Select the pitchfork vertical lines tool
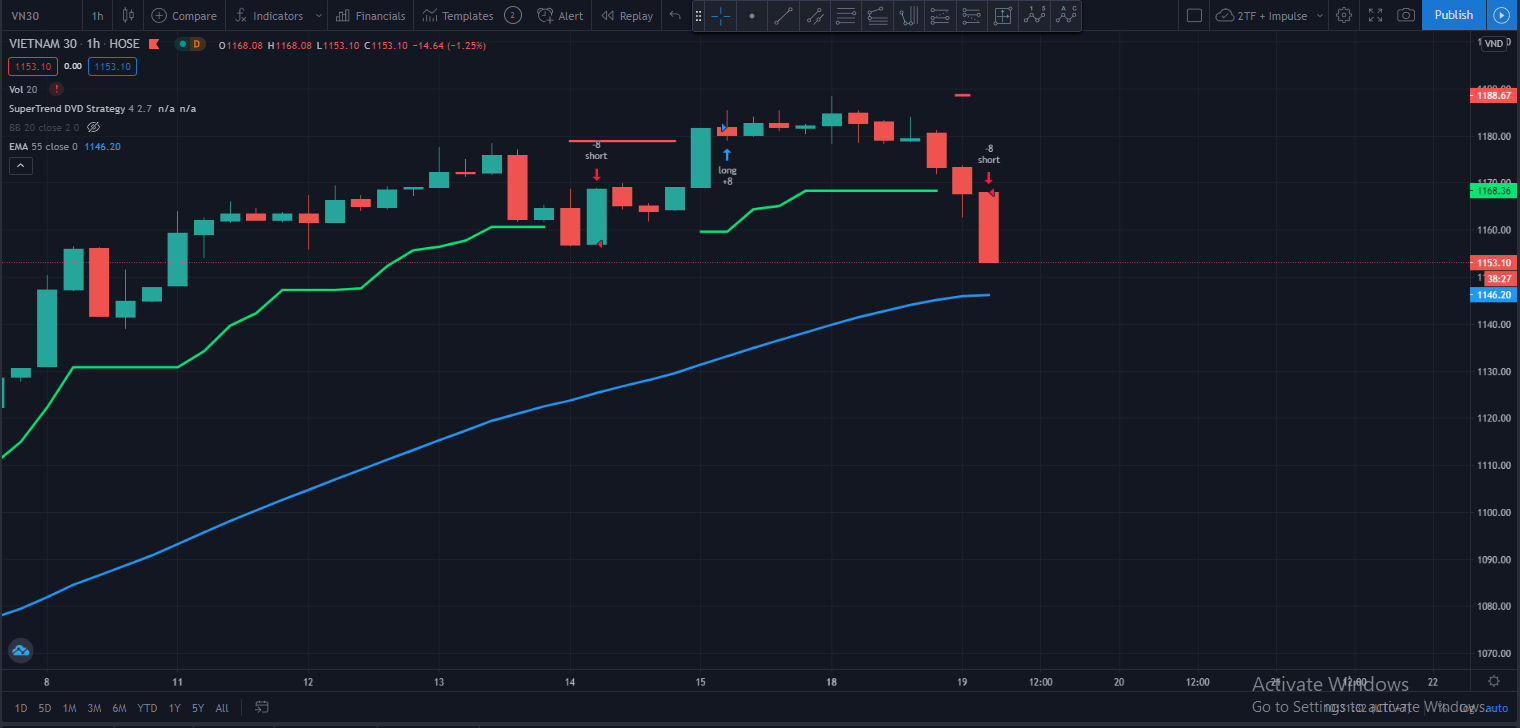Viewport: 1520px width, 728px height. pos(908,16)
